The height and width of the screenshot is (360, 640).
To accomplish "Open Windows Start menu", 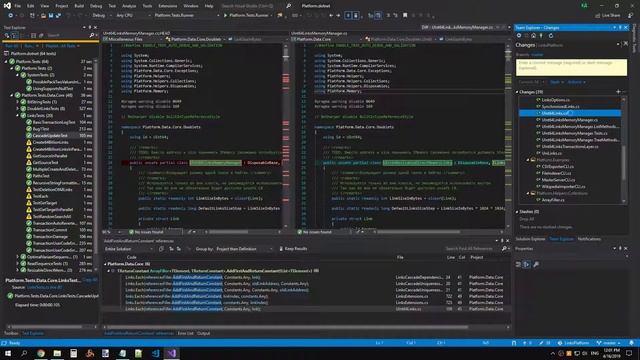I will point(8,353).
